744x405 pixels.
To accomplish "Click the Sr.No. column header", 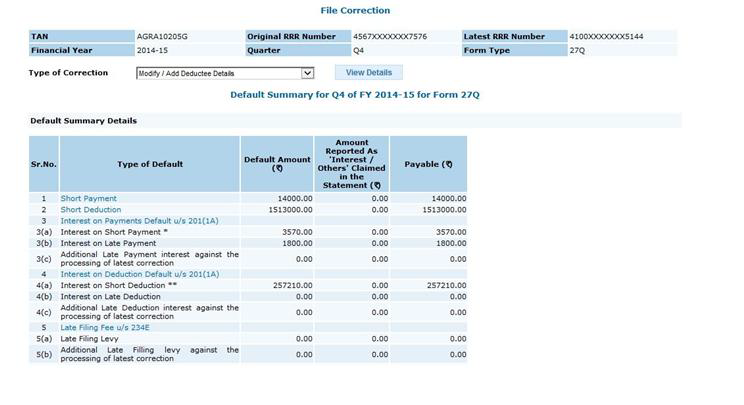I will pyautogui.click(x=44, y=164).
